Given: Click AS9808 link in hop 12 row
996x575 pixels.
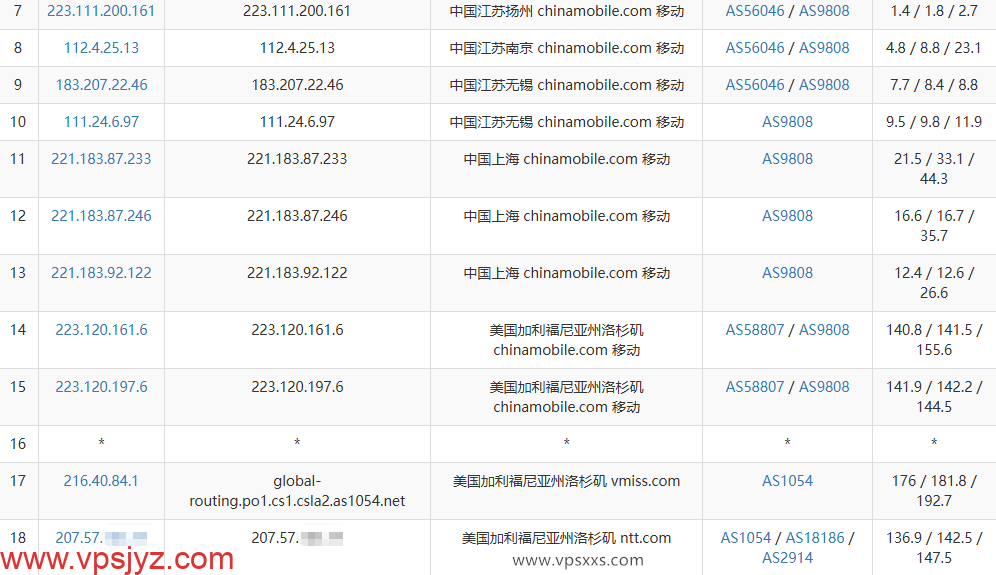Looking at the screenshot, I should [787, 216].
